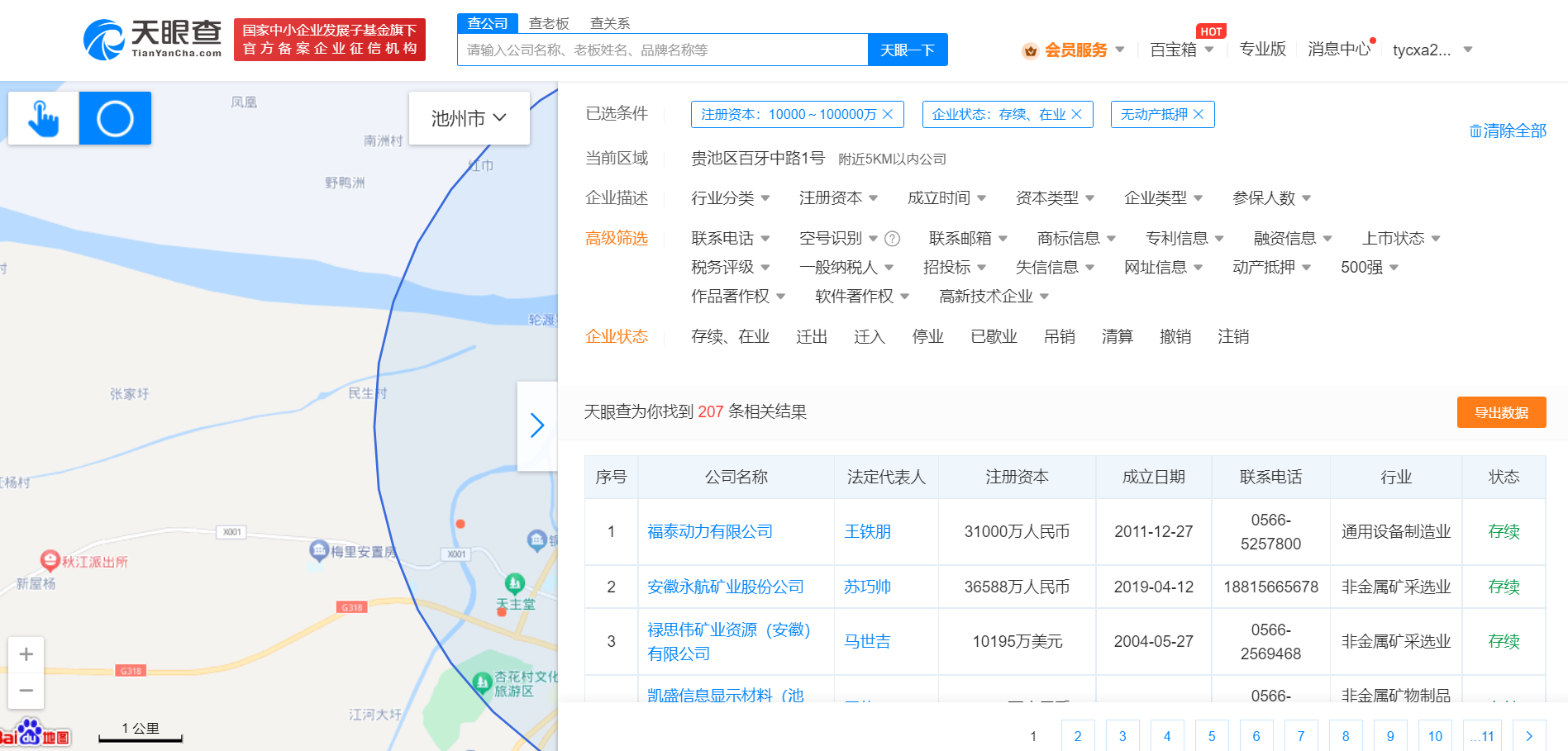Open the 高新技术企业 filter dropdown
The width and height of the screenshot is (1568, 751).
pyautogui.click(x=994, y=297)
